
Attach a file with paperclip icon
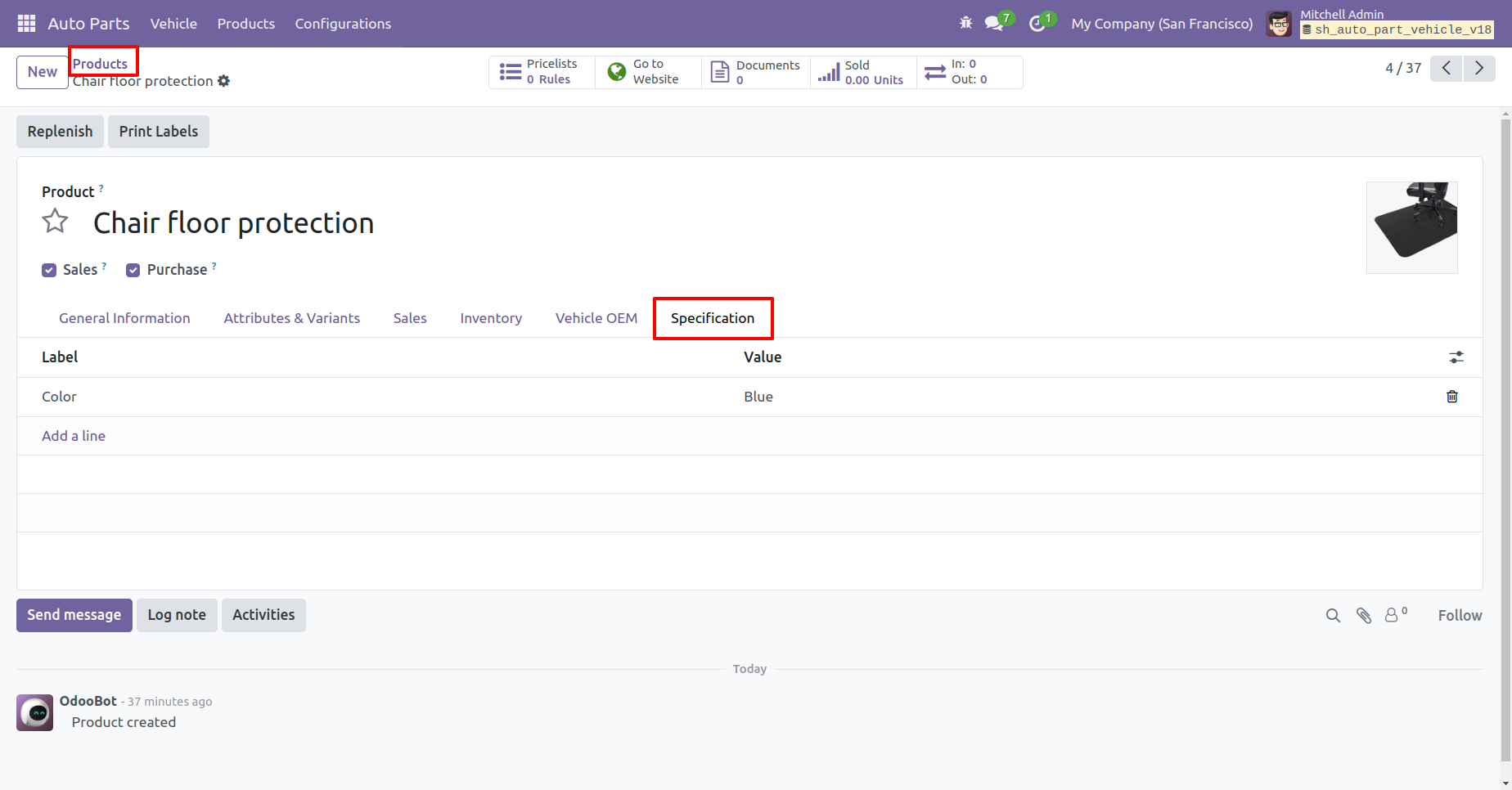pyautogui.click(x=1364, y=616)
